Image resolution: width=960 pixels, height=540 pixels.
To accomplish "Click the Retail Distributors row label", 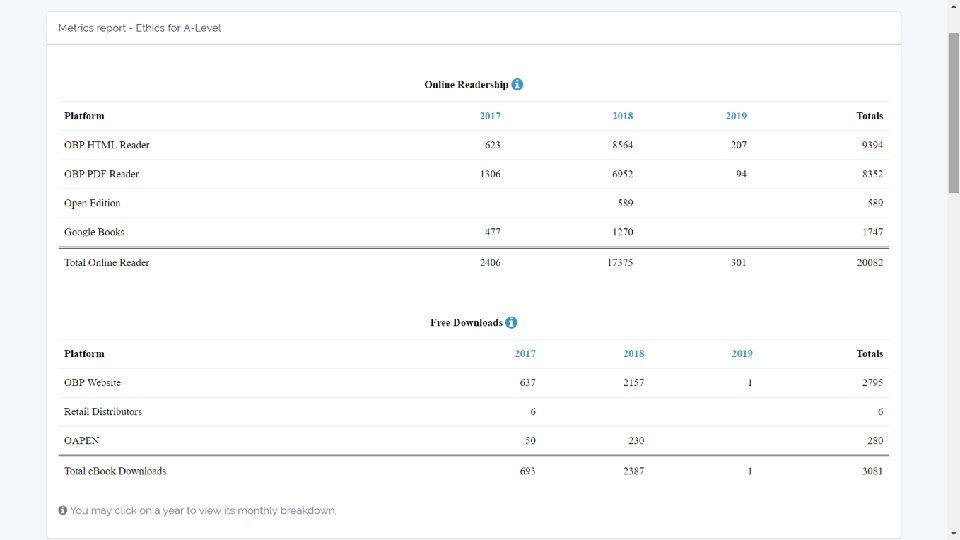I will [103, 412].
